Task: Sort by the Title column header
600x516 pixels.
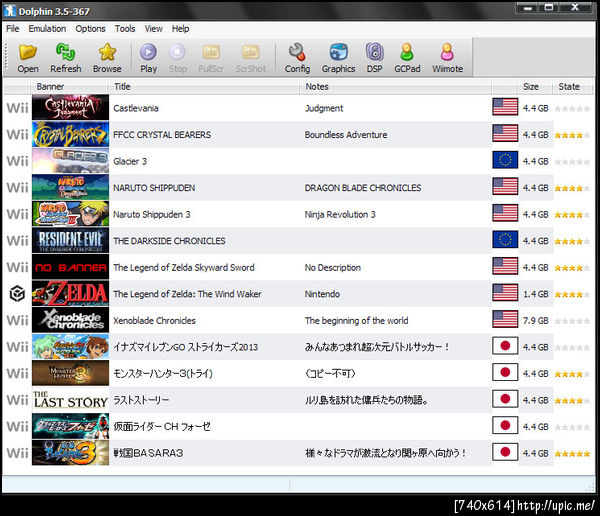Action: tap(205, 87)
